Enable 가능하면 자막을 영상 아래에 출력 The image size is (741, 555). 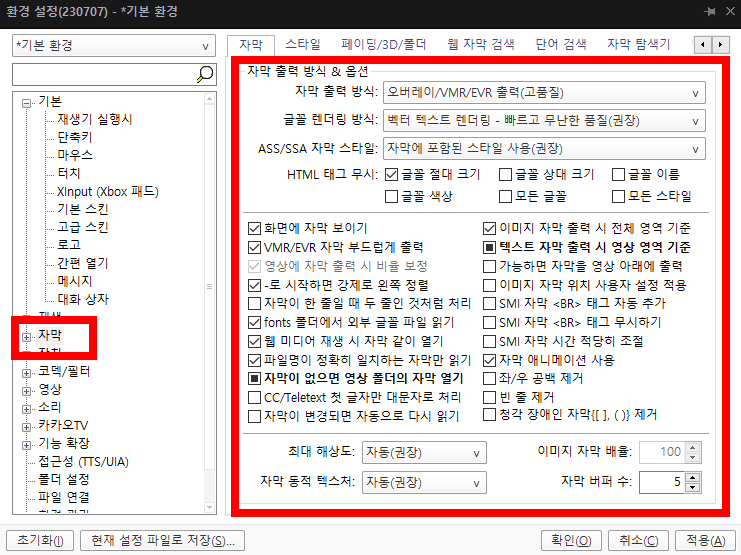(489, 266)
